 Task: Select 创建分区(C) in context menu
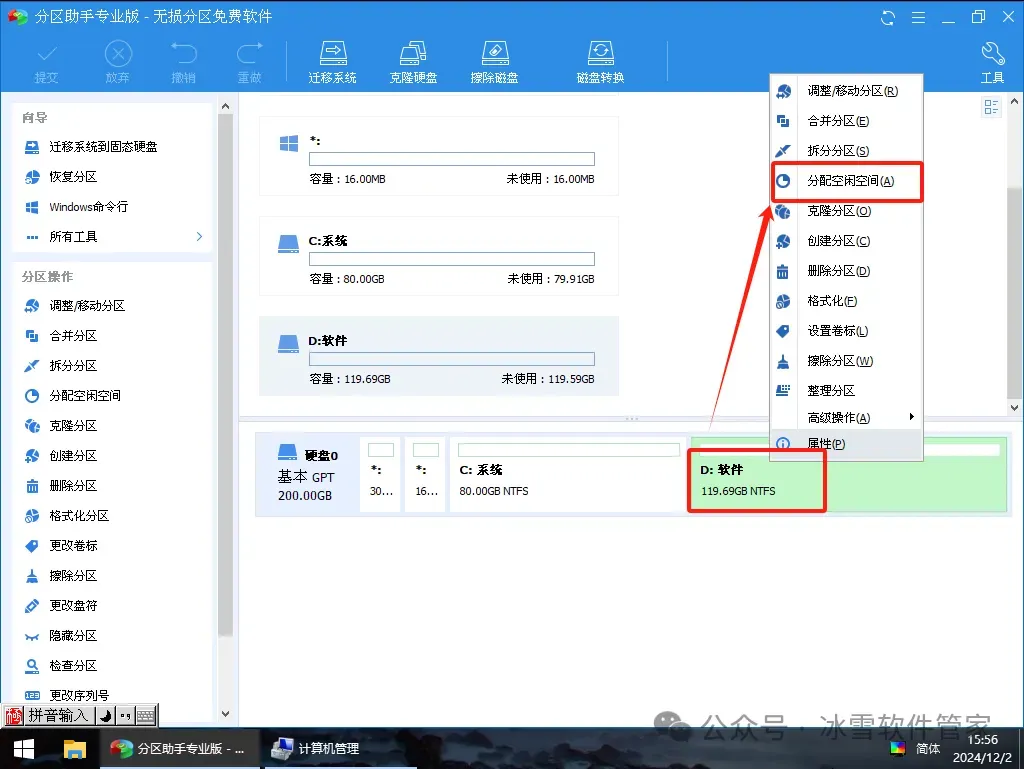(x=847, y=241)
